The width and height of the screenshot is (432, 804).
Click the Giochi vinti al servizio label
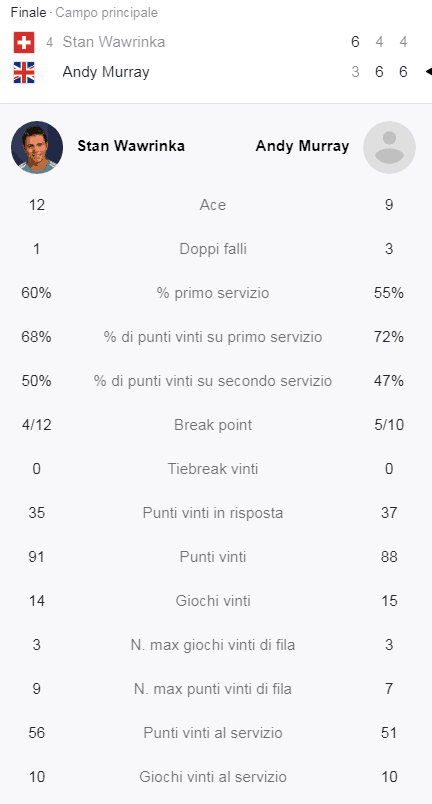click(213, 777)
